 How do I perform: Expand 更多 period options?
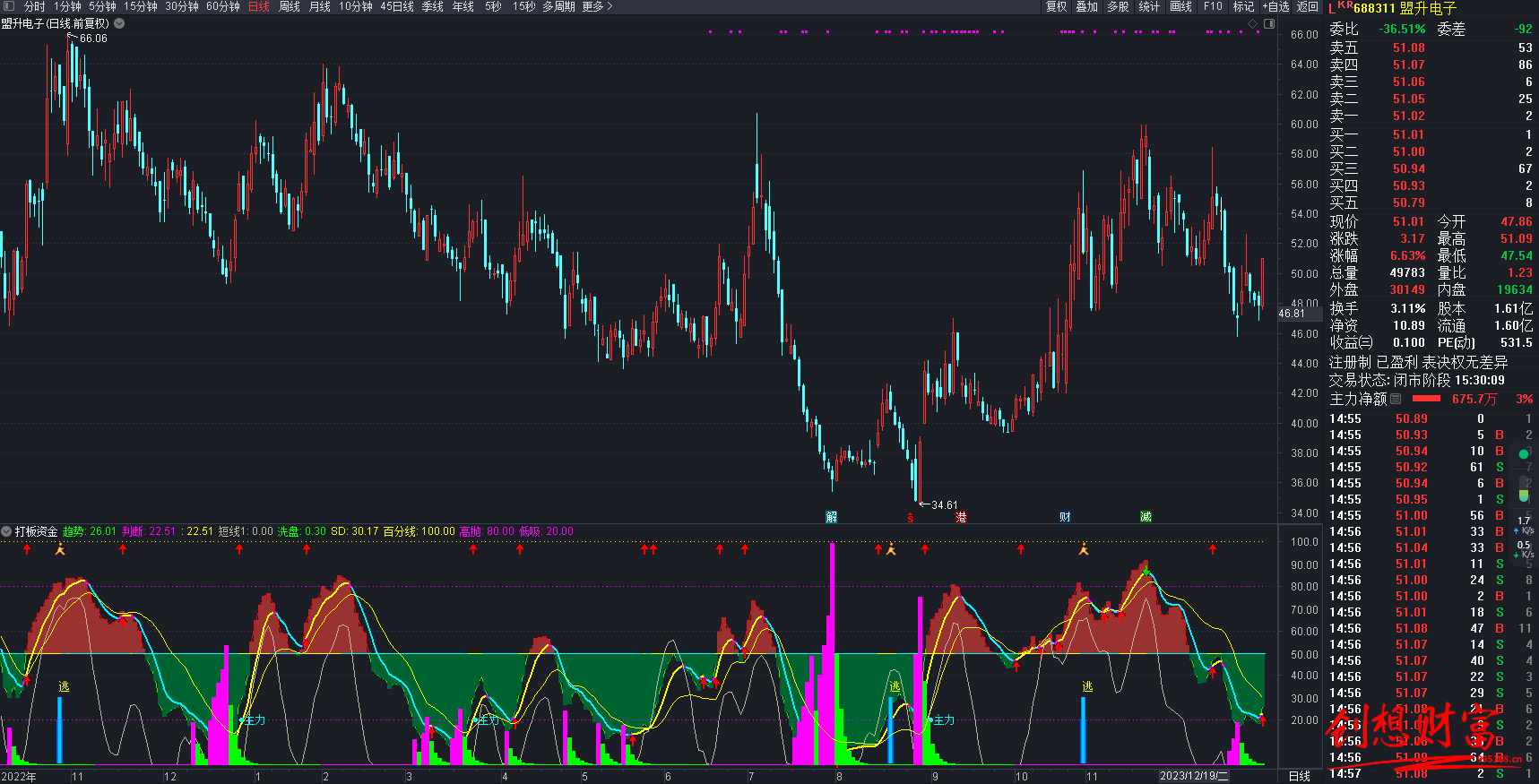click(x=597, y=6)
